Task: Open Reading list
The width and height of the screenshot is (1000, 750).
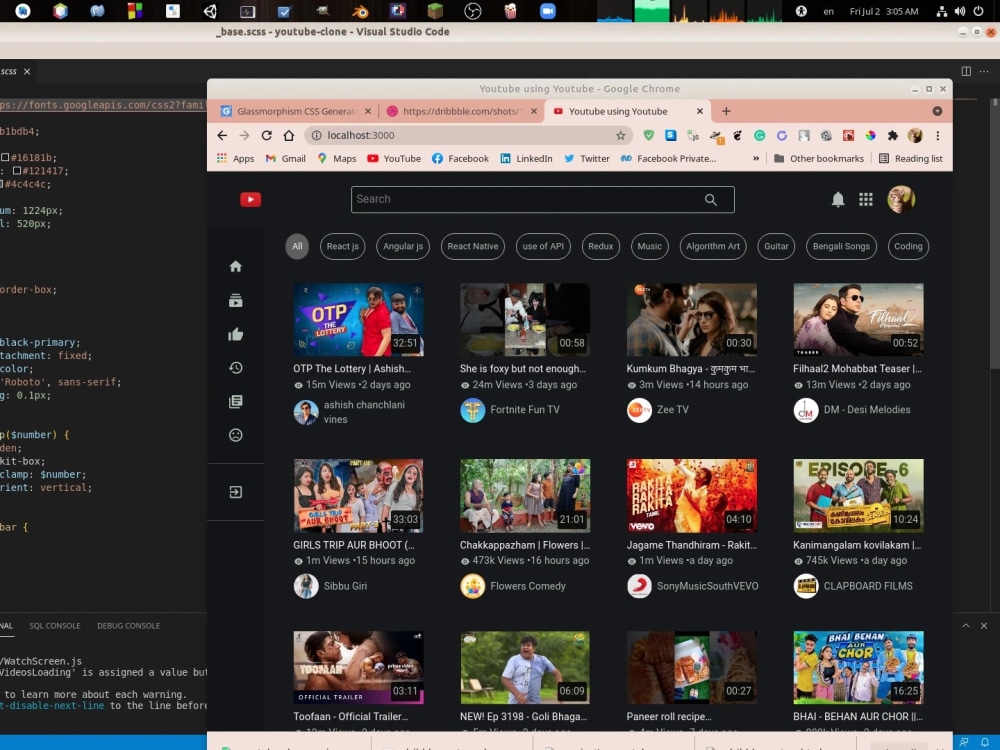Action: coord(911,158)
